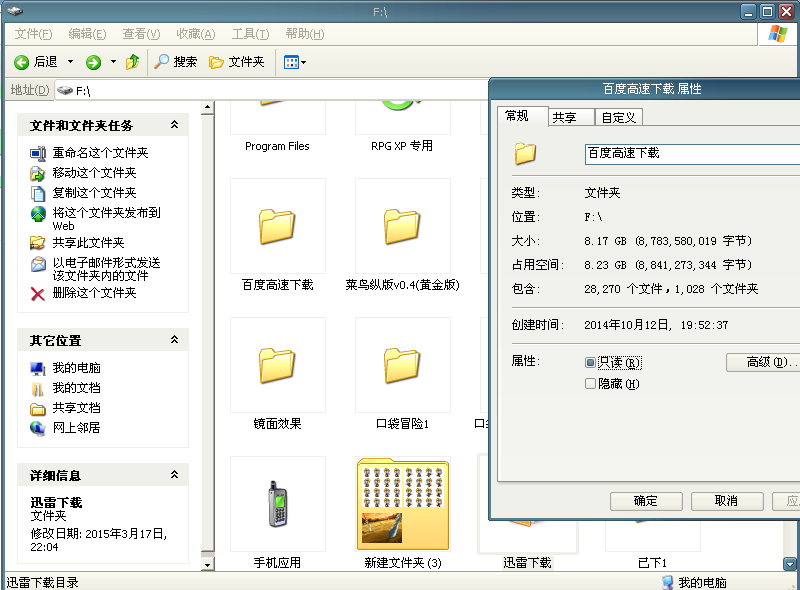Viewport: 800px width, 590px height.
Task: Select the 菜鸟纵版v0.4(黄金版) folder
Action: [402, 226]
